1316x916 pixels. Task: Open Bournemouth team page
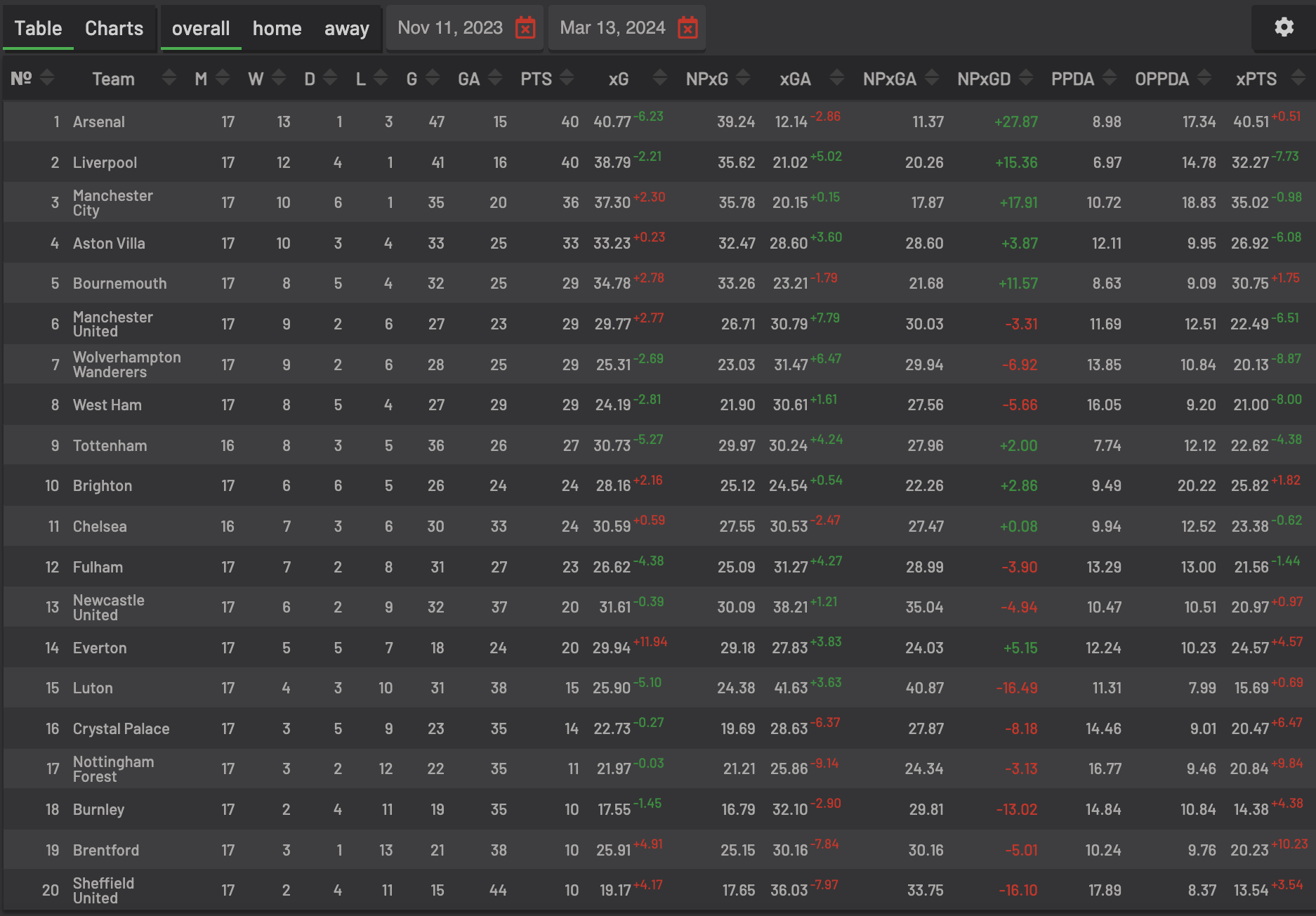(x=120, y=283)
